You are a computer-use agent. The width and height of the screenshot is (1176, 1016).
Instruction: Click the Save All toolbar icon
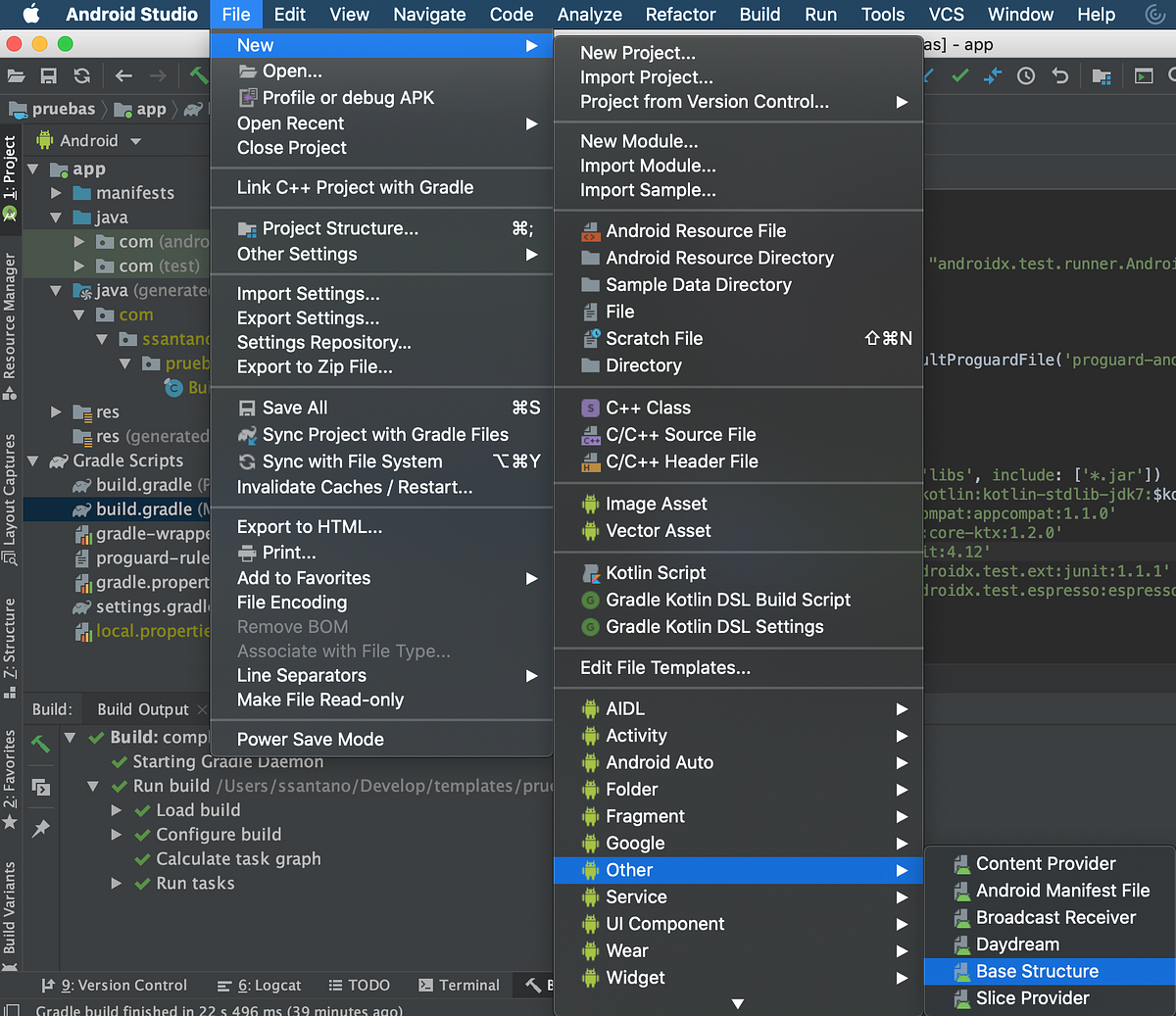[49, 74]
